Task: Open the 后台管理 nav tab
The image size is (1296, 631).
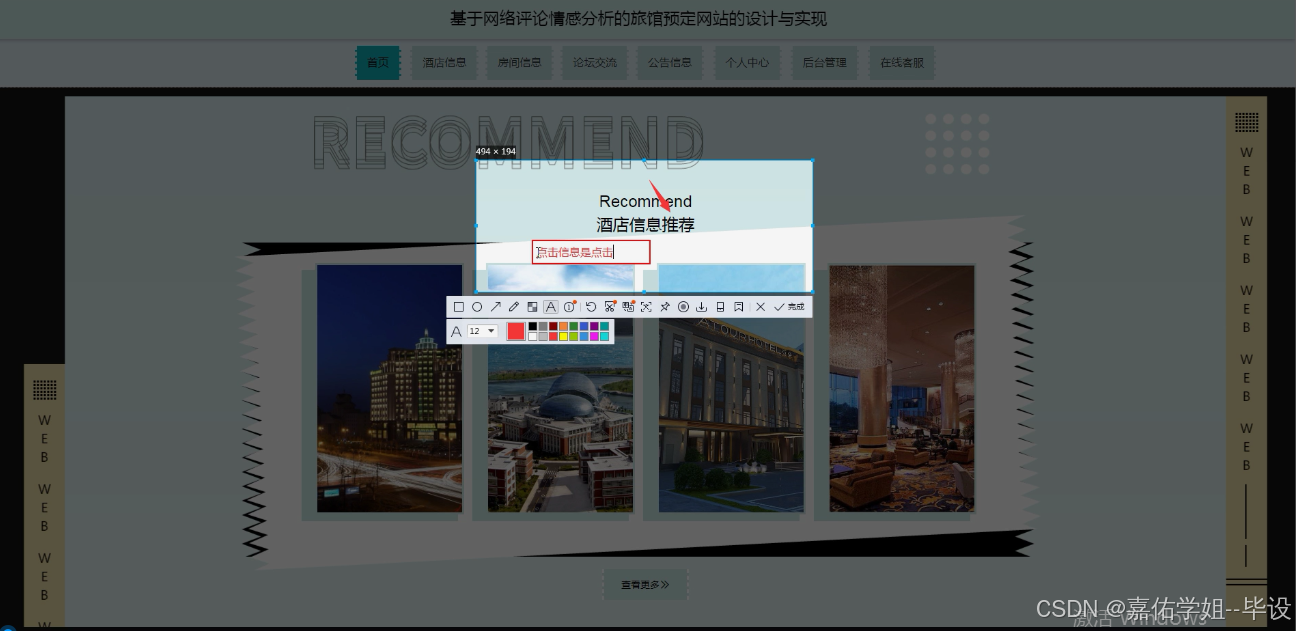Action: click(825, 62)
